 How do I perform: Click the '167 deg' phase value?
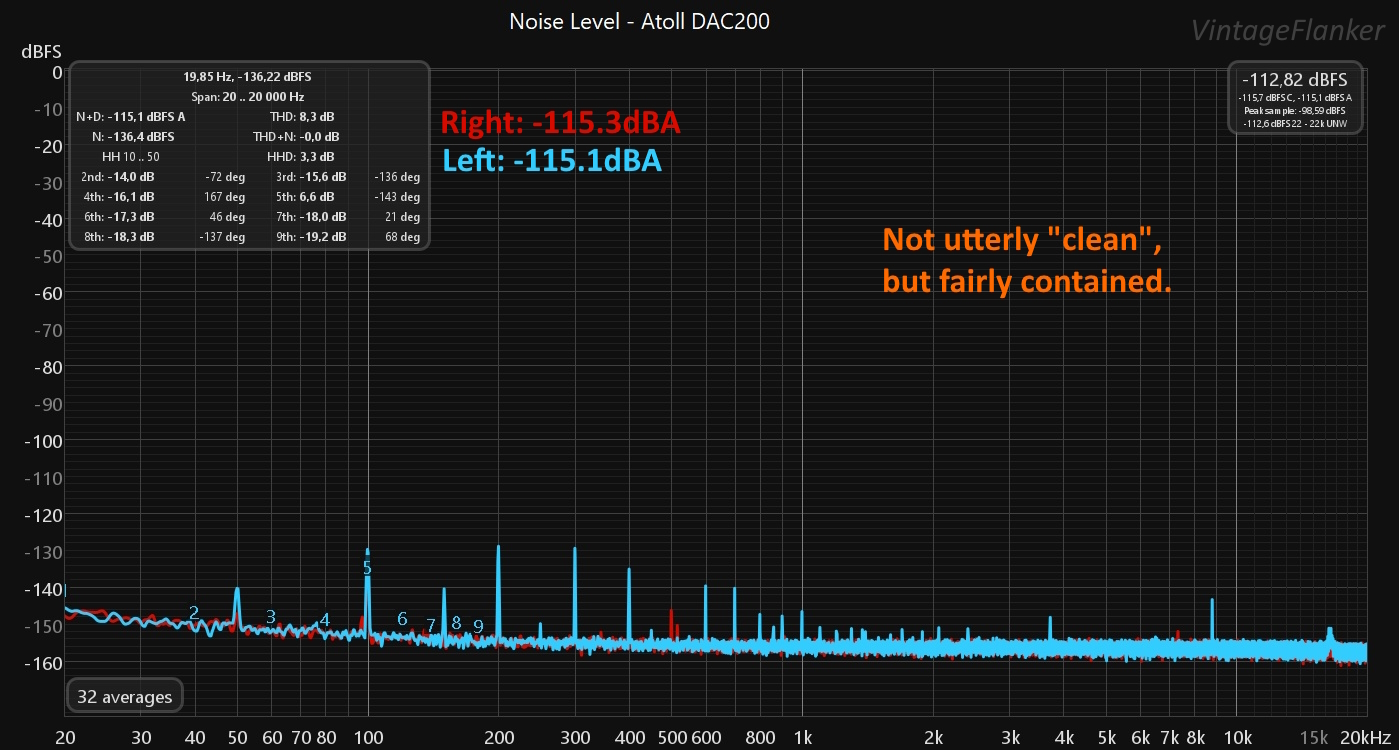(225, 197)
